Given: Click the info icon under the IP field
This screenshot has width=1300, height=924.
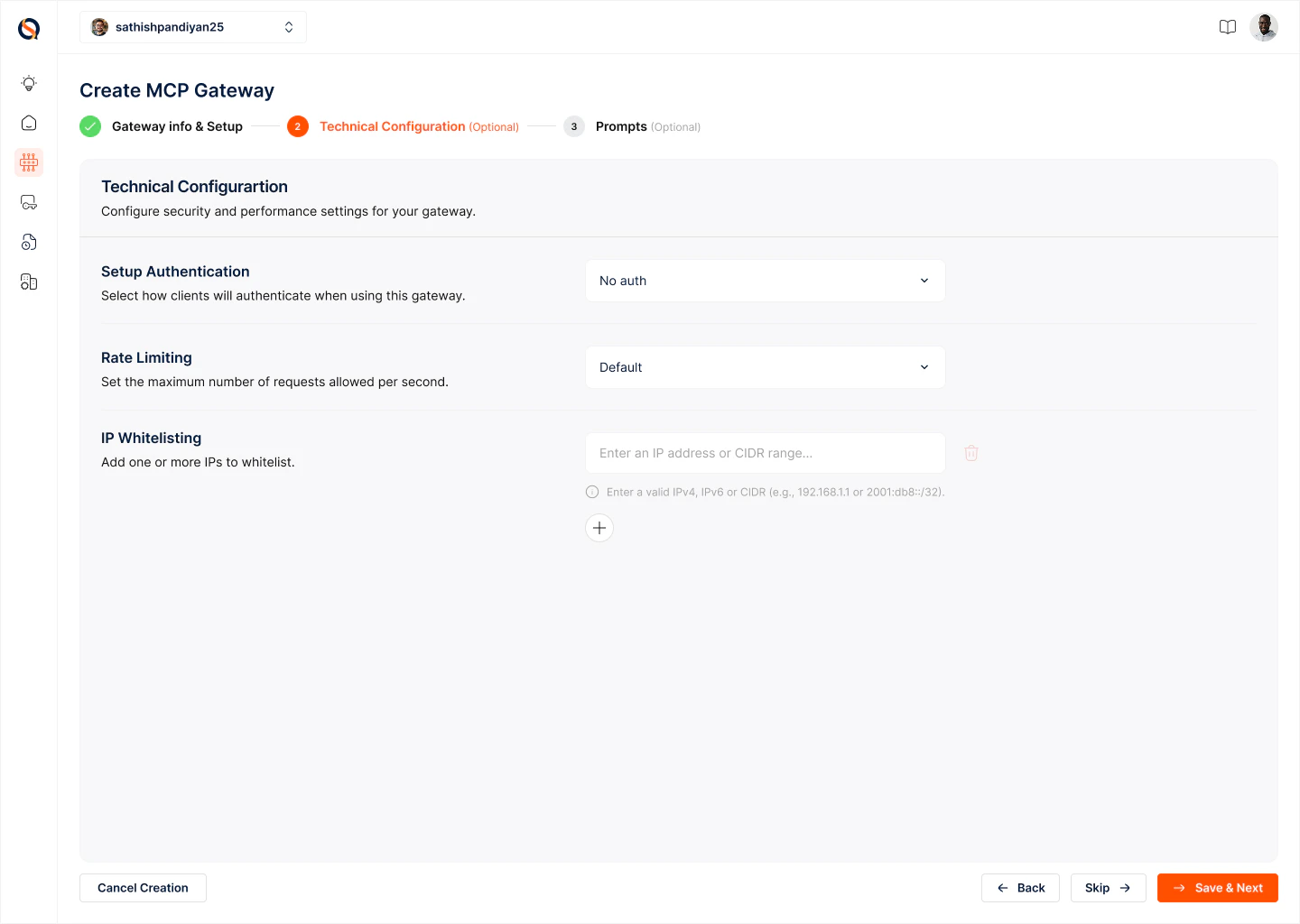Looking at the screenshot, I should (591, 491).
